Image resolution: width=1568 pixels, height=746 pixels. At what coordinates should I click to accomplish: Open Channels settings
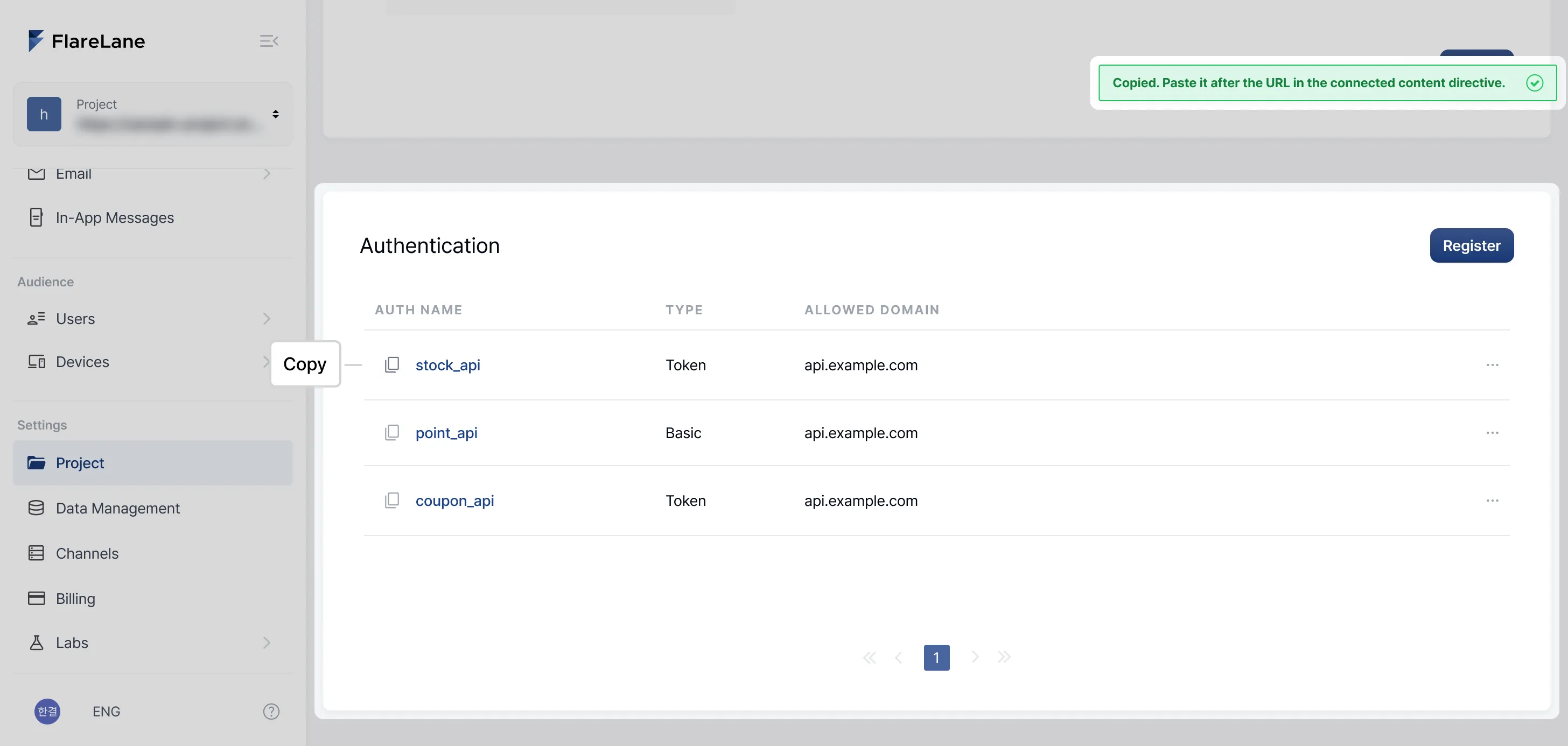[x=153, y=553]
